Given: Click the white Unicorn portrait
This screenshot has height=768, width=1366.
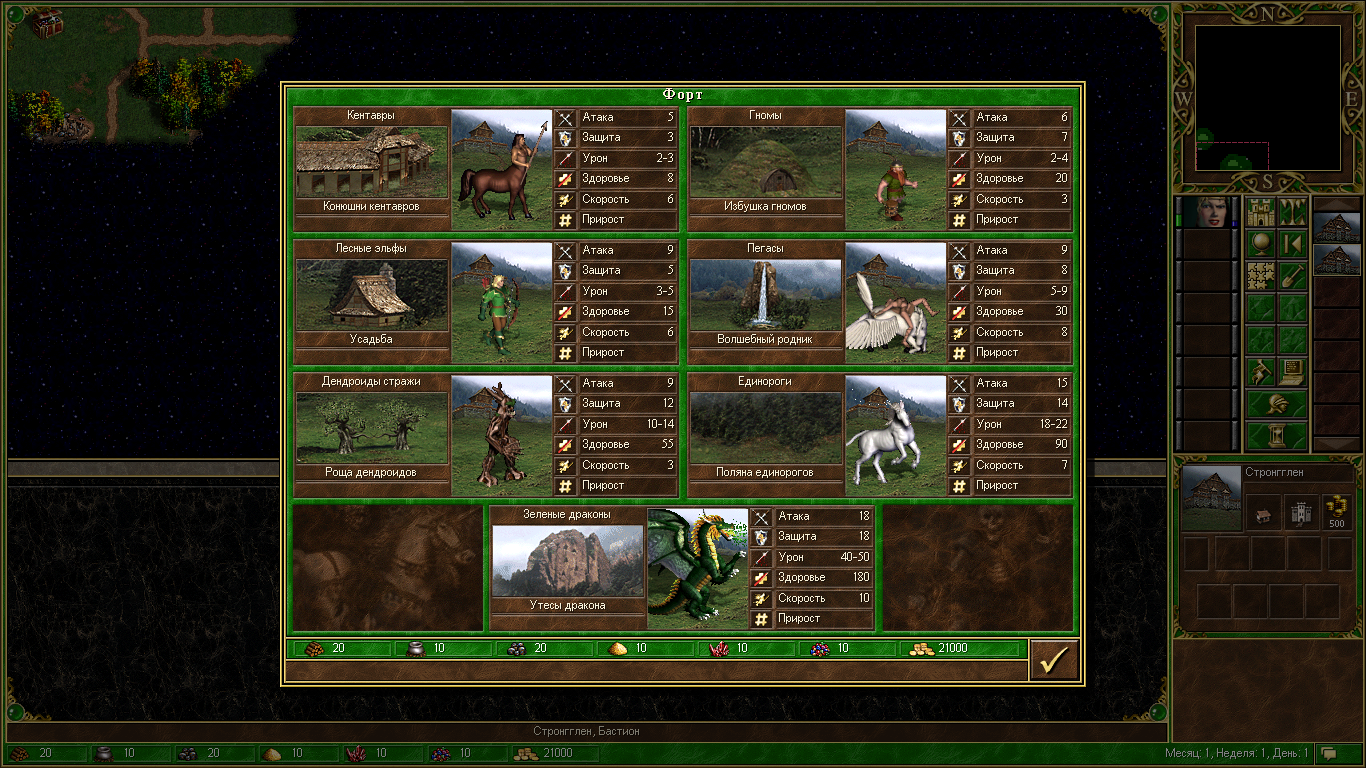Looking at the screenshot, I should click(895, 435).
